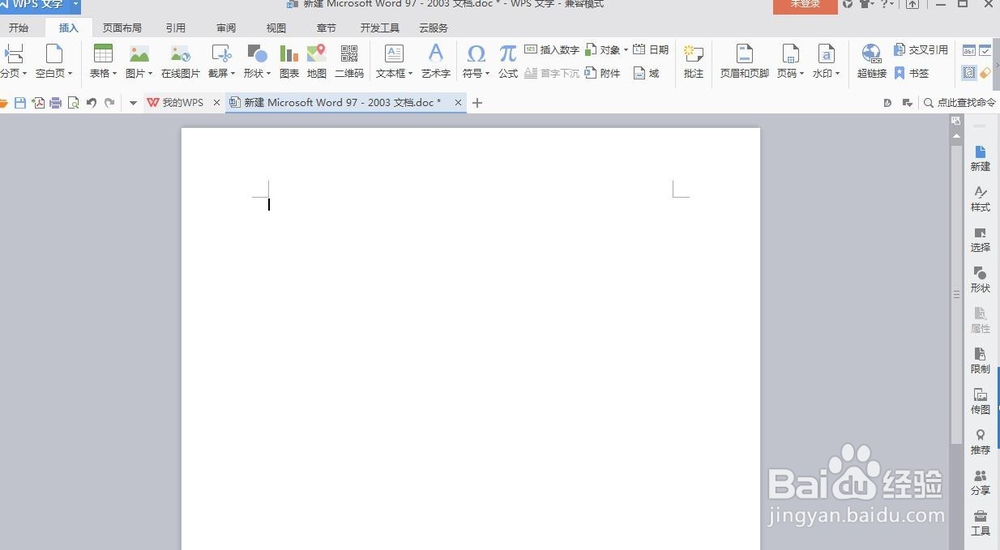Open 传图 in right sidebar

[980, 401]
